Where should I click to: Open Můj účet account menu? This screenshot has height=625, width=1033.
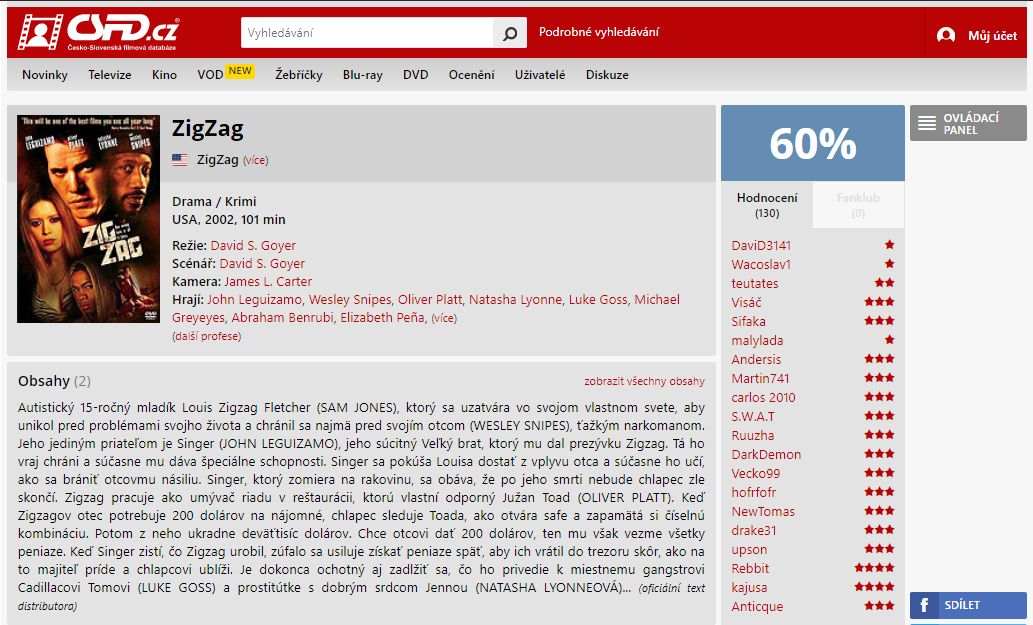pos(992,36)
